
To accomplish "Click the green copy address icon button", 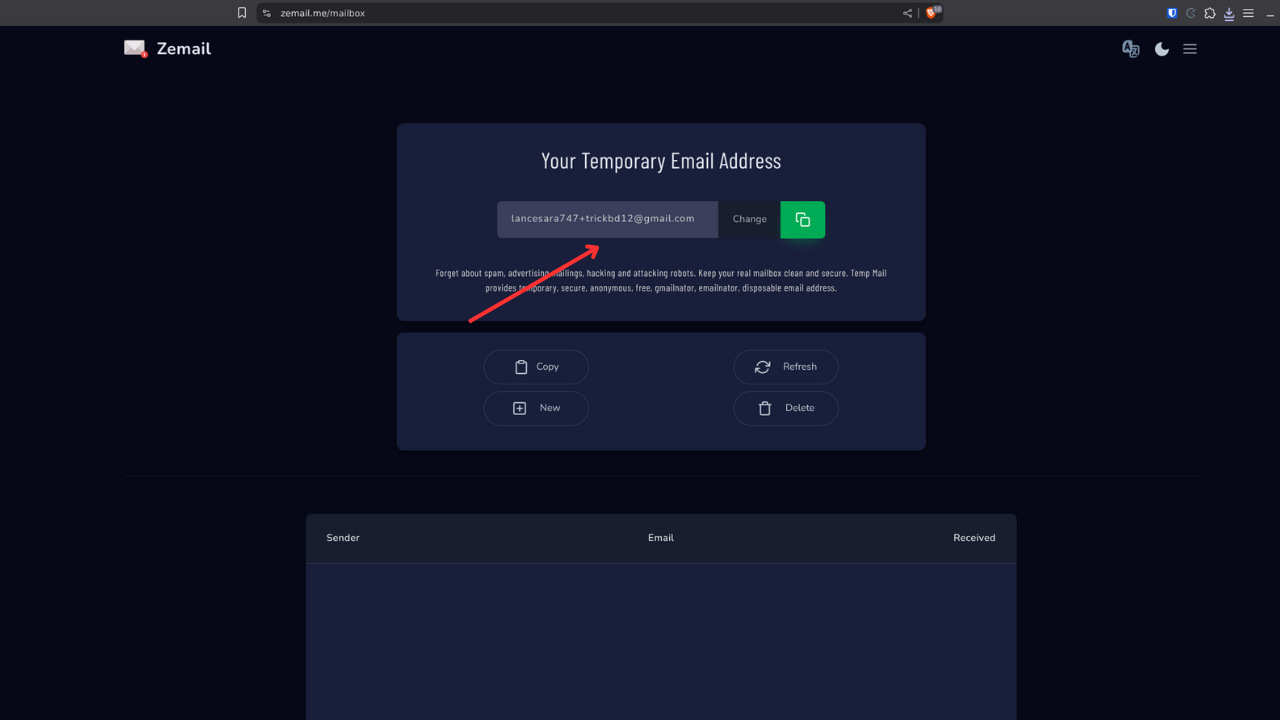I will tap(802, 220).
